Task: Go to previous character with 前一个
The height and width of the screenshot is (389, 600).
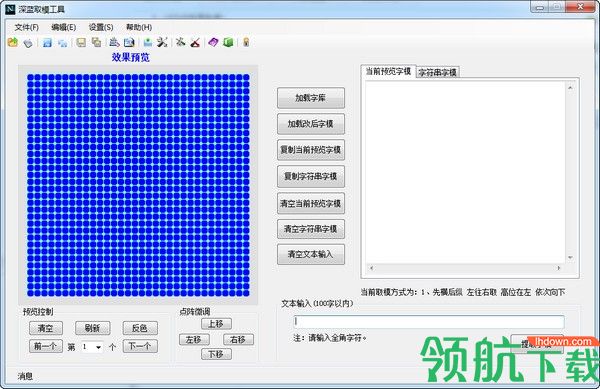Action: click(x=46, y=347)
